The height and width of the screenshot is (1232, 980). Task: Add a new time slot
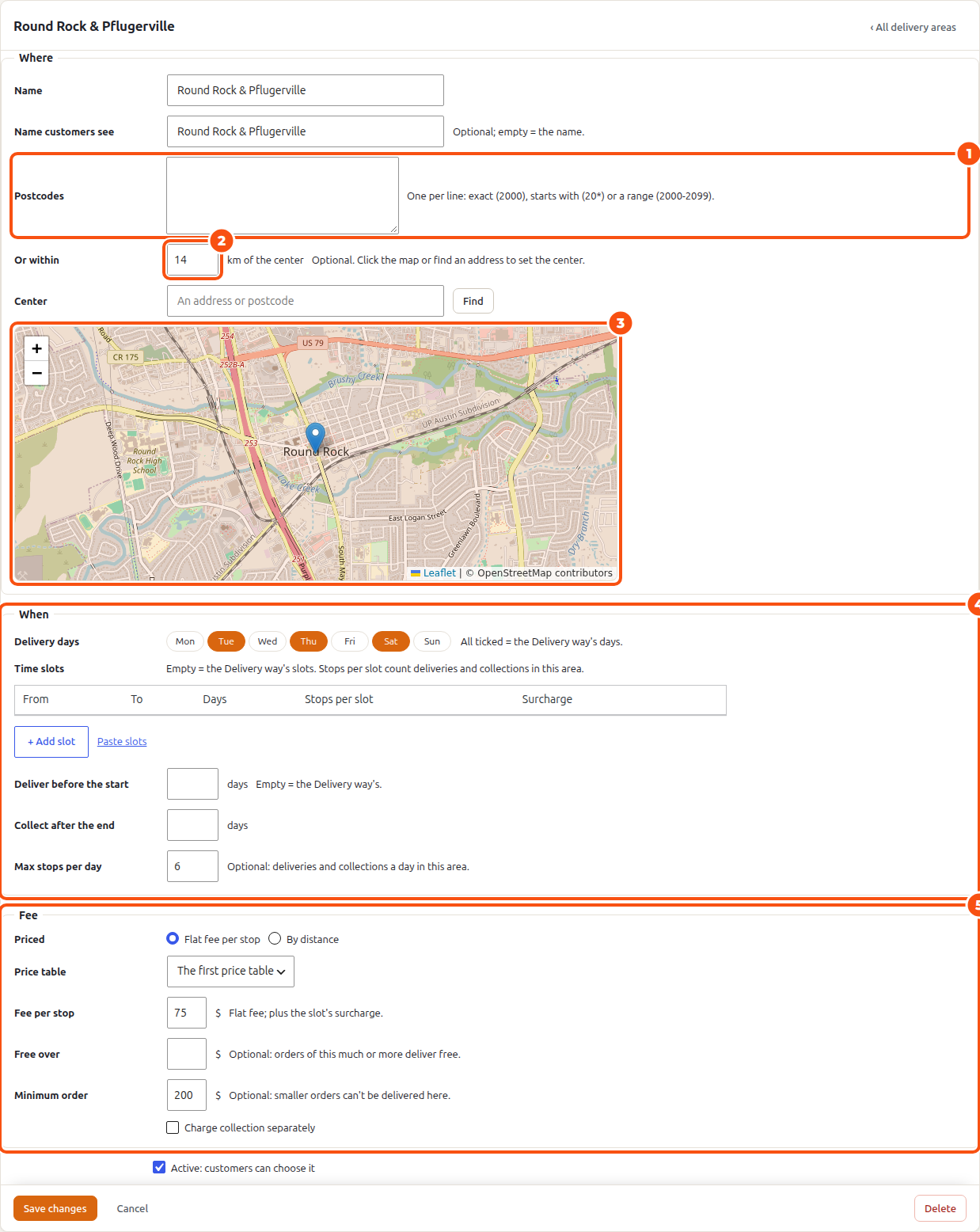[x=51, y=742]
